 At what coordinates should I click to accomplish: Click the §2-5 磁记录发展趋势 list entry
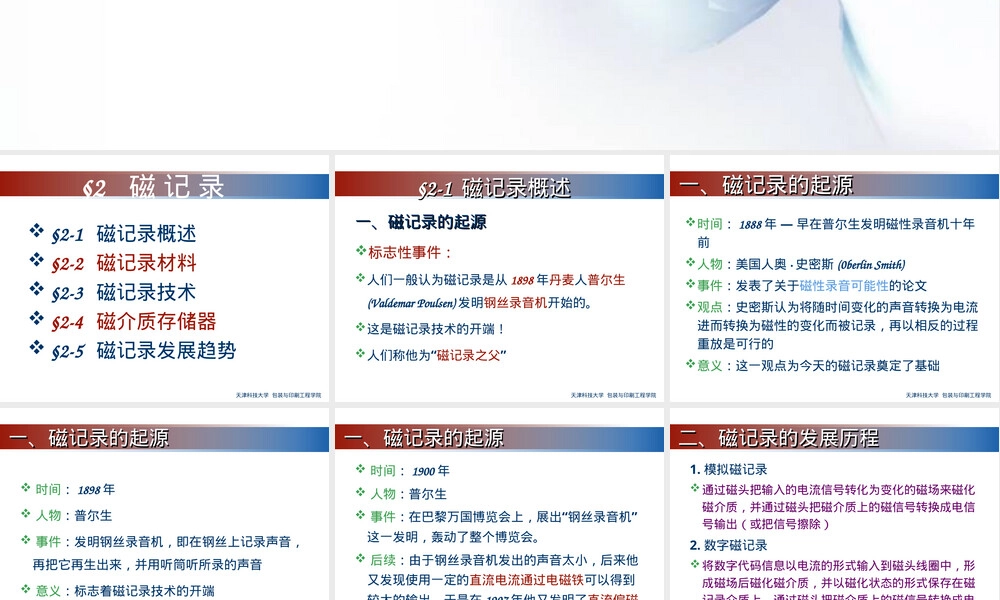click(x=144, y=351)
